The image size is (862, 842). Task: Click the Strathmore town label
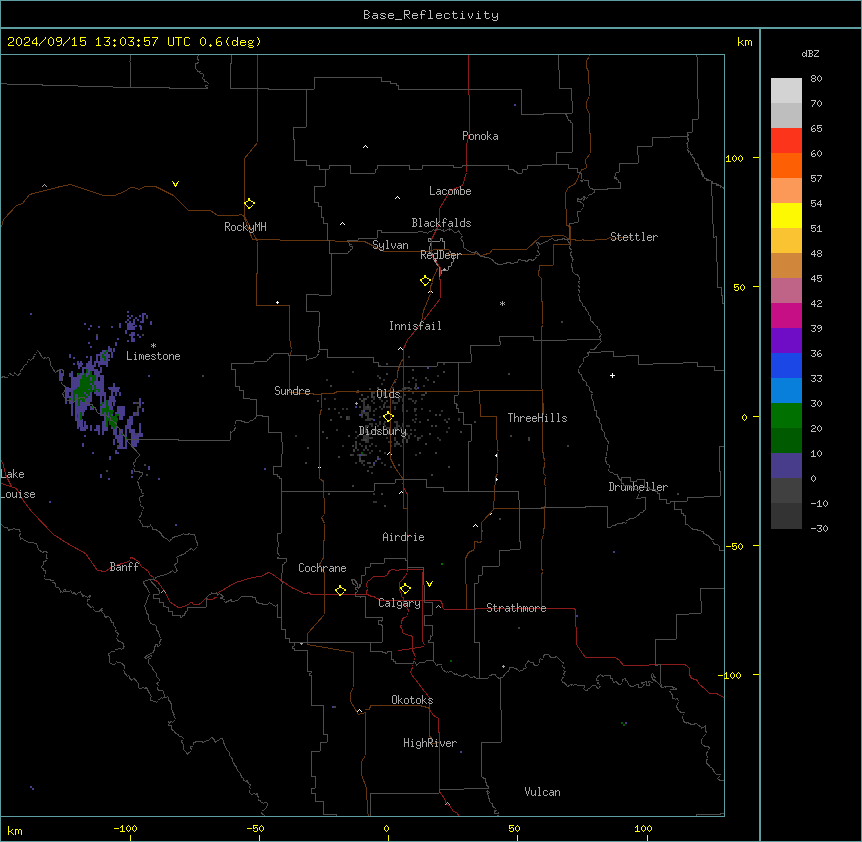click(x=516, y=608)
